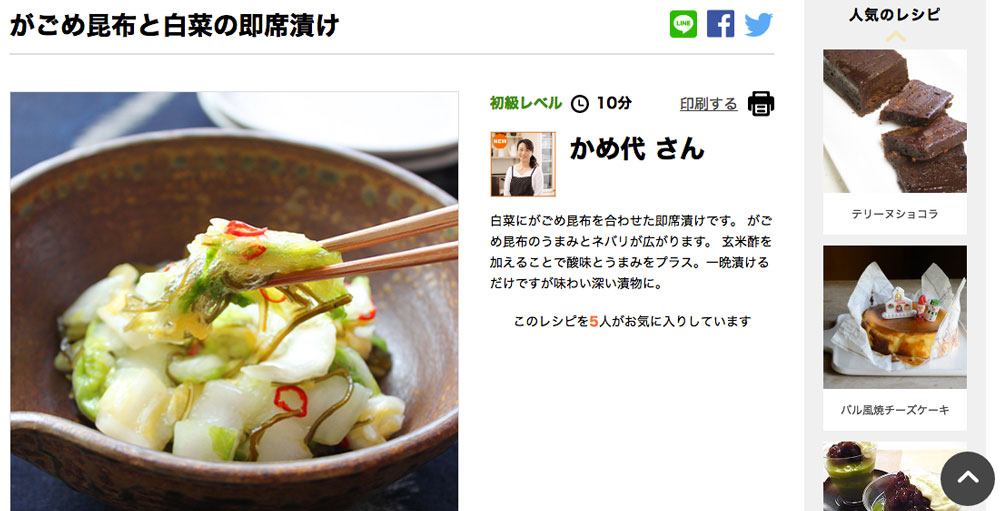
Task: Collapse popular recipes with yellow chevron
Action: coord(895,37)
